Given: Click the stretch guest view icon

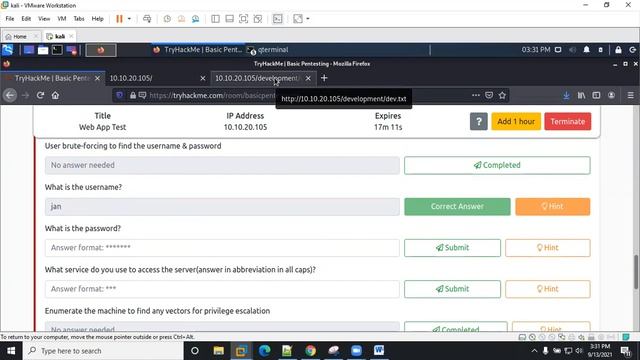Looking at the screenshot, I should tap(298, 19).
